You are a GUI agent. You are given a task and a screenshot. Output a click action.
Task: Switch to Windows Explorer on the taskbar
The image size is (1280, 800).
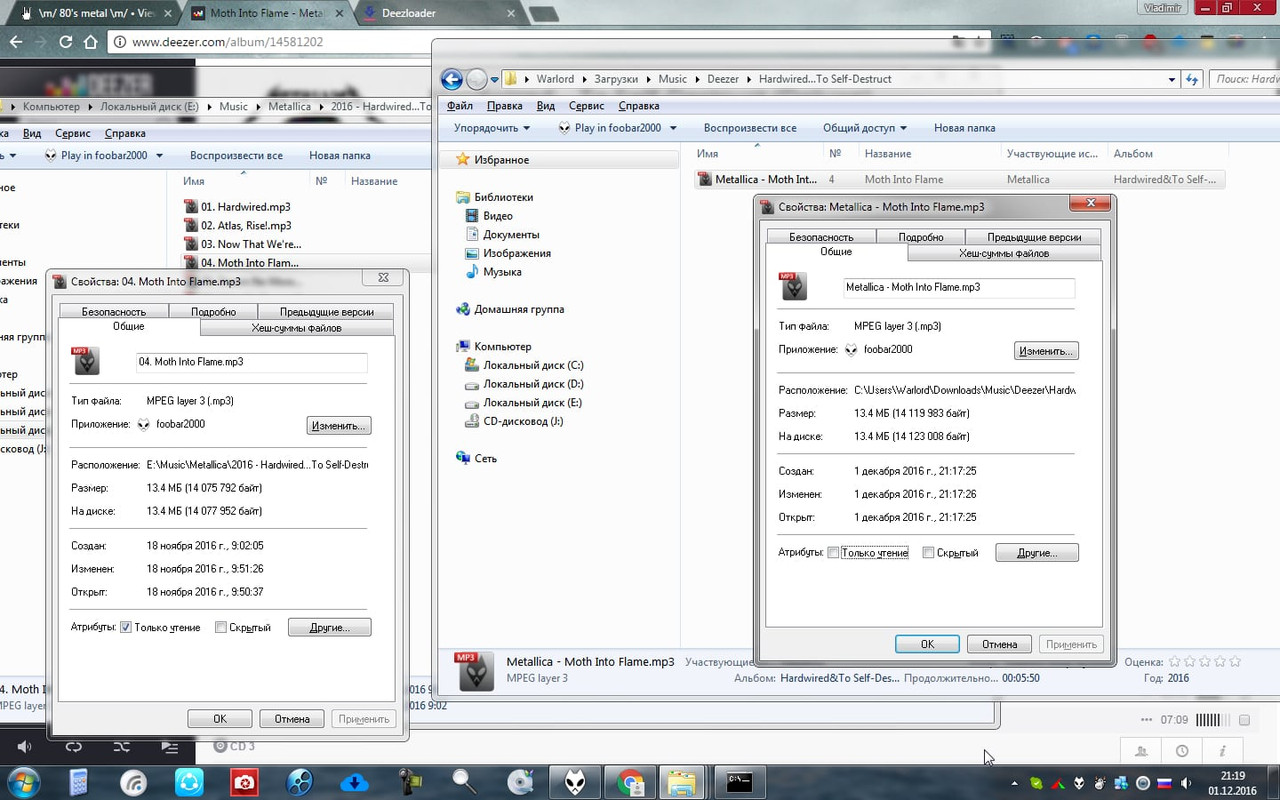(683, 781)
